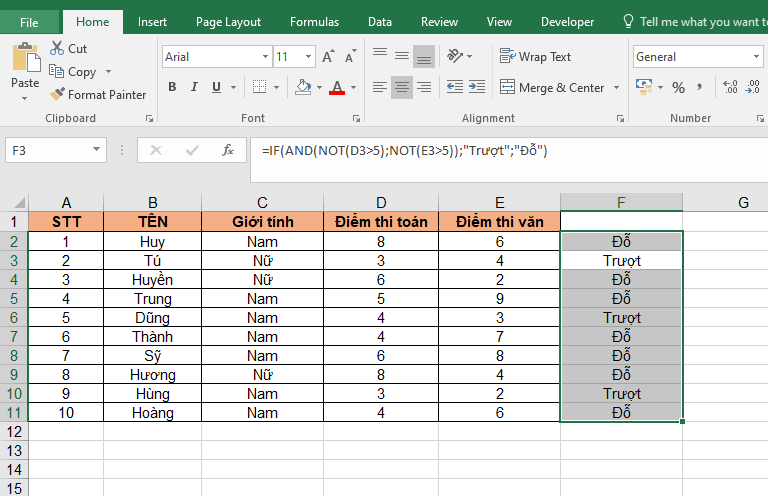Open the Page Layout tab

228,21
